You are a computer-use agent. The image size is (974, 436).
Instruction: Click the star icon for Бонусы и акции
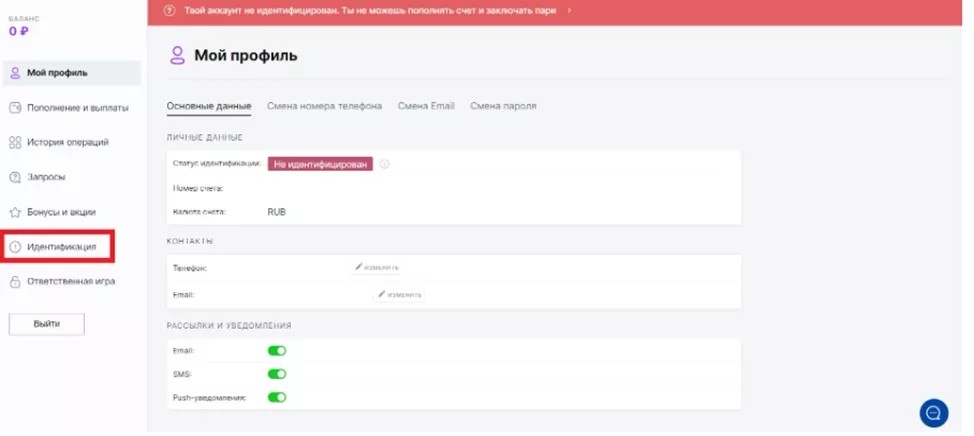[16, 213]
